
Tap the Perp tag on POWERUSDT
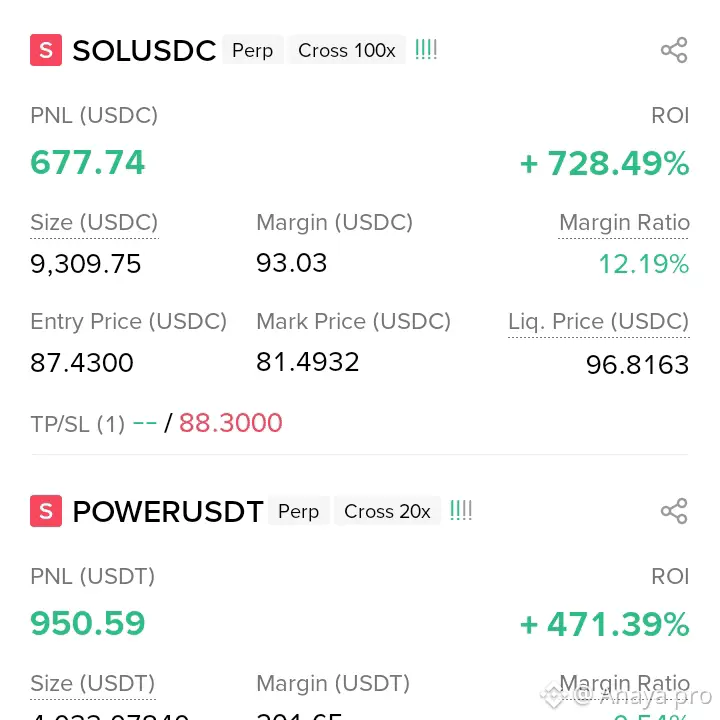298,511
